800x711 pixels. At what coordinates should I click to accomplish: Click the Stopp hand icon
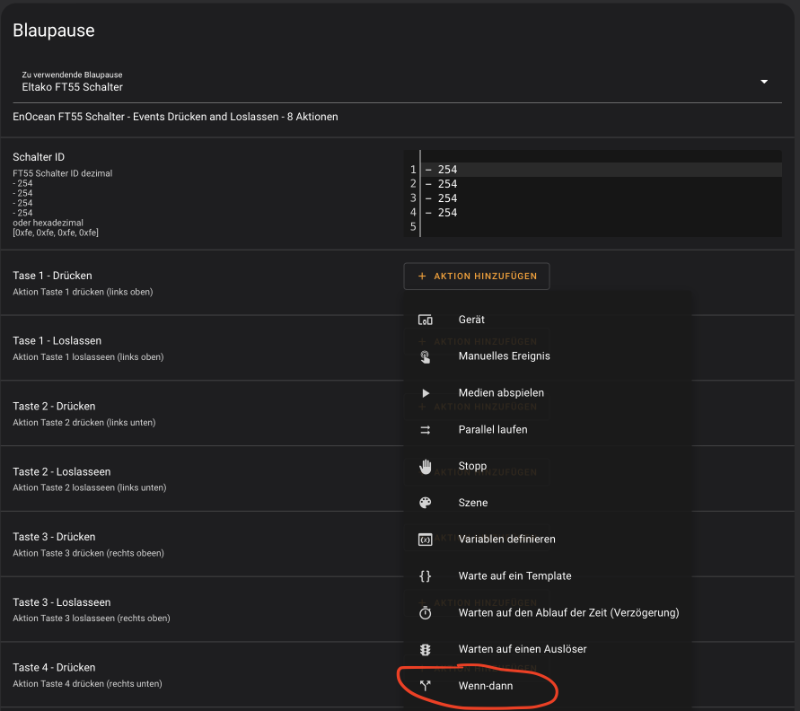click(x=425, y=466)
